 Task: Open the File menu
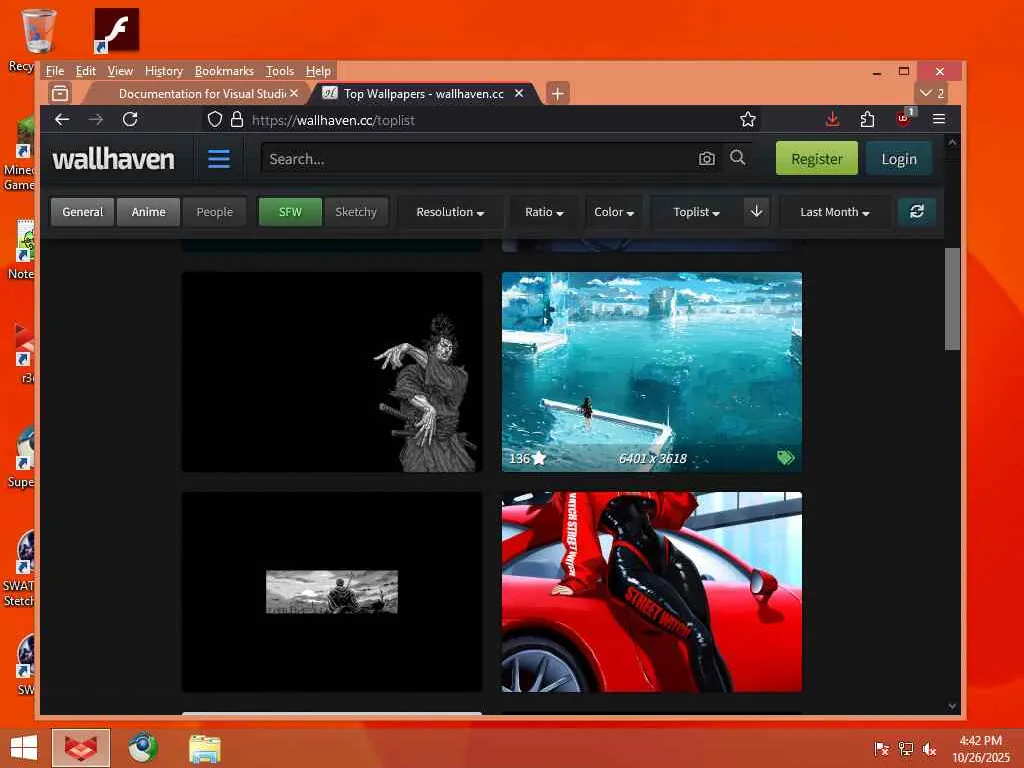point(55,71)
